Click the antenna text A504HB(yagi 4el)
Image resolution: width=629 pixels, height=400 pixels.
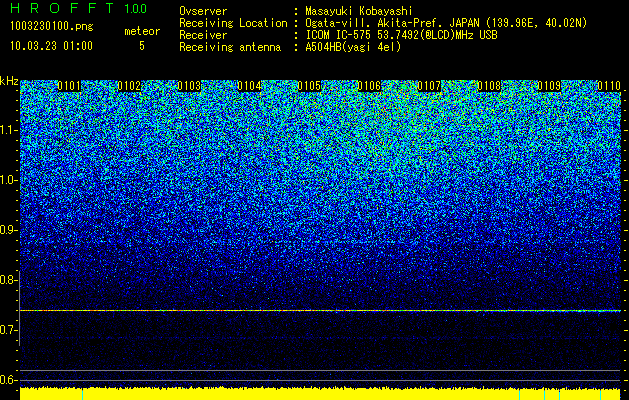[x=353, y=47]
